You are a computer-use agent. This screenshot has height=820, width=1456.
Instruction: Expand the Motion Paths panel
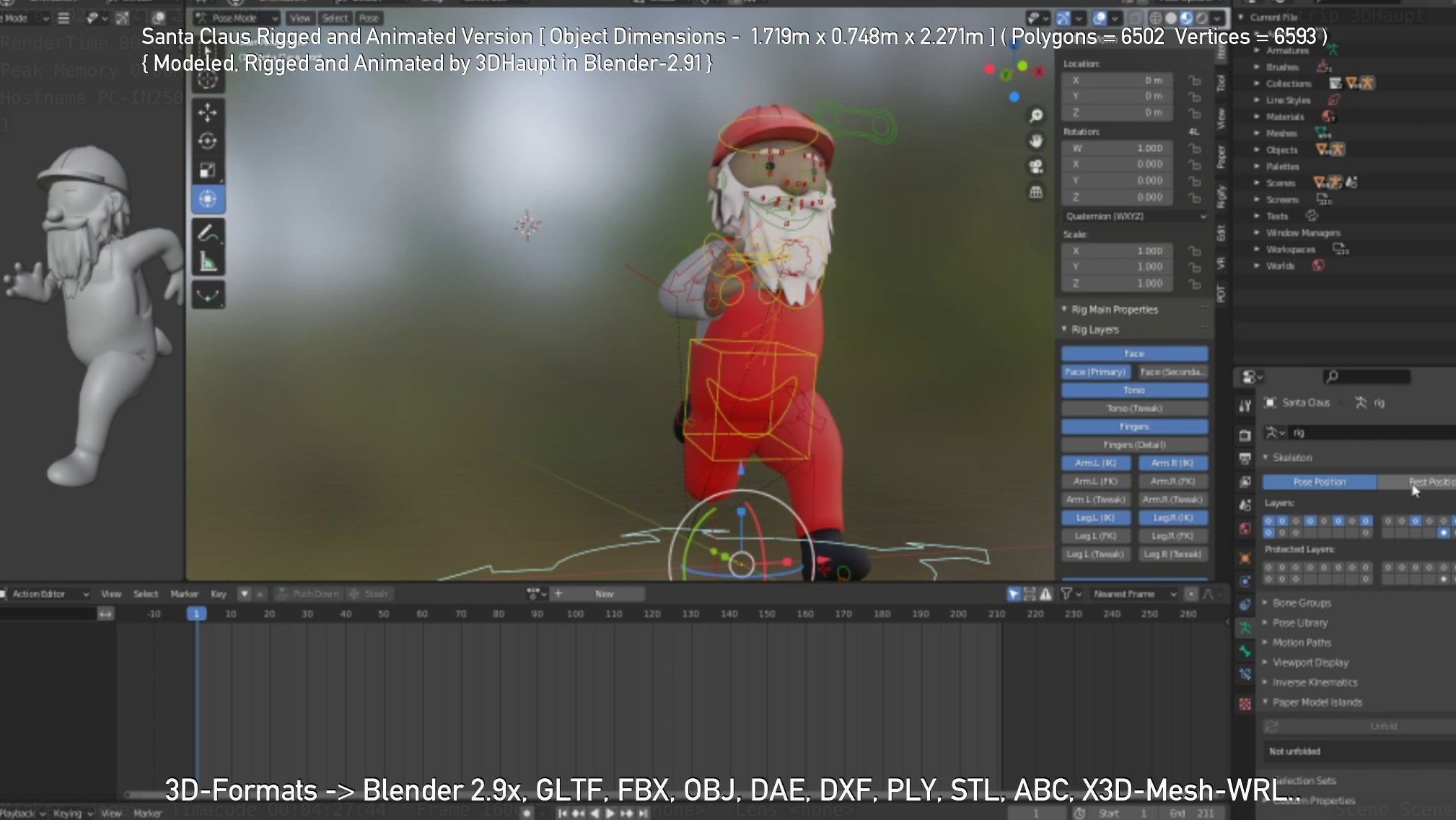pos(1301,642)
